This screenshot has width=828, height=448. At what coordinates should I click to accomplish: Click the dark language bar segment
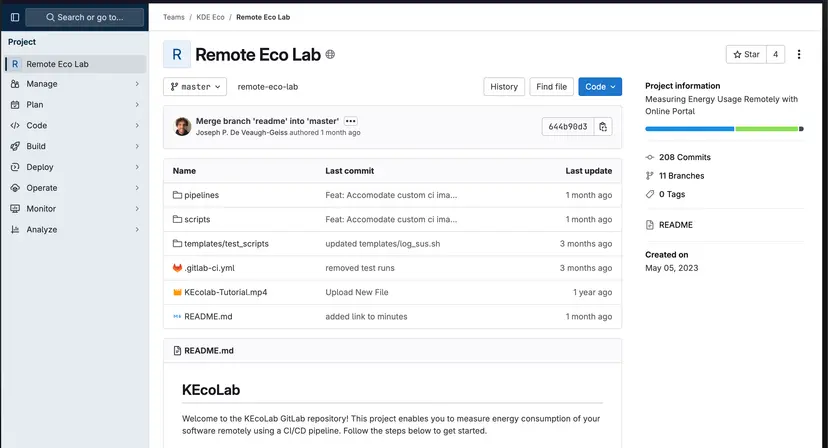pyautogui.click(x=801, y=129)
